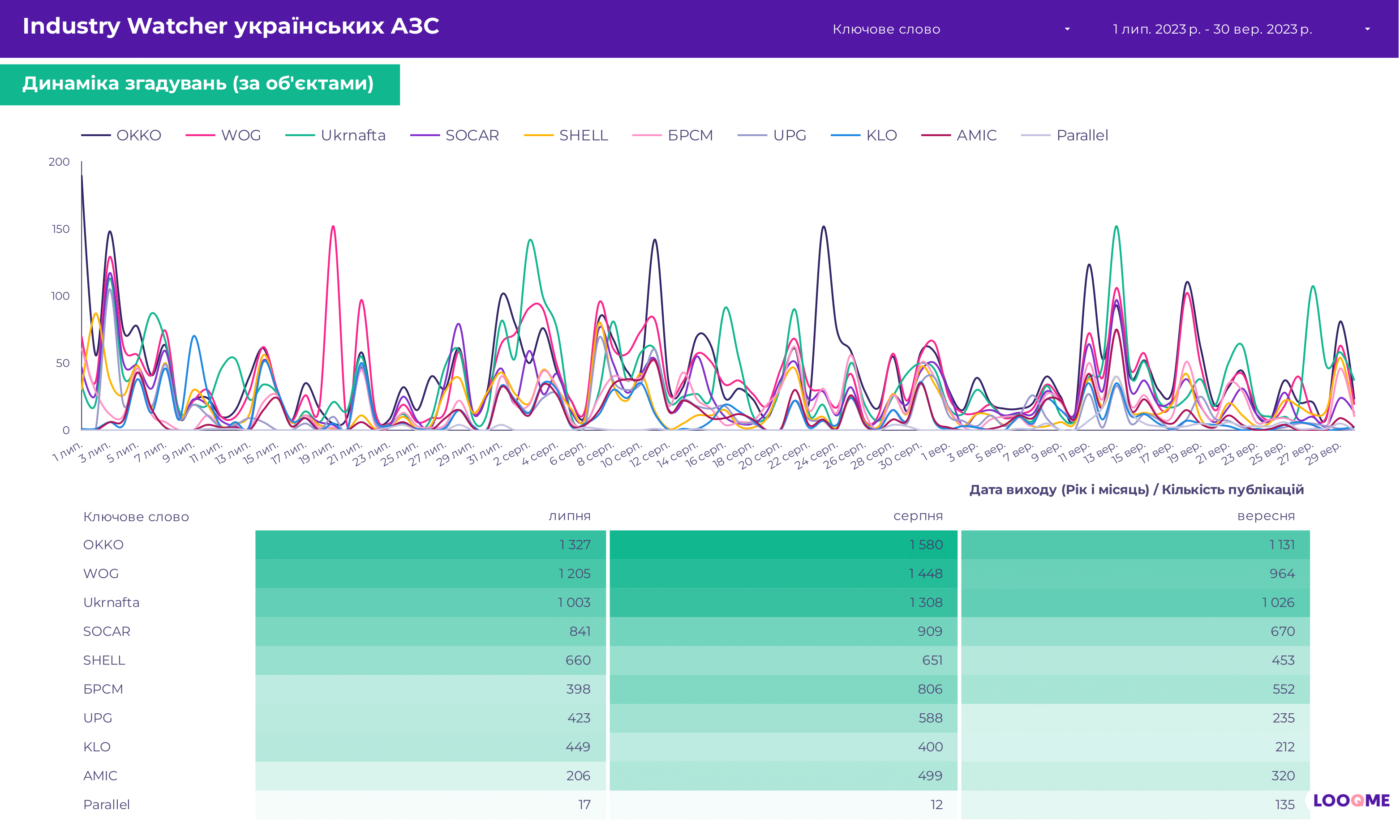
Task: Select the OKKO серпня cell 1 580
Action: 926,544
